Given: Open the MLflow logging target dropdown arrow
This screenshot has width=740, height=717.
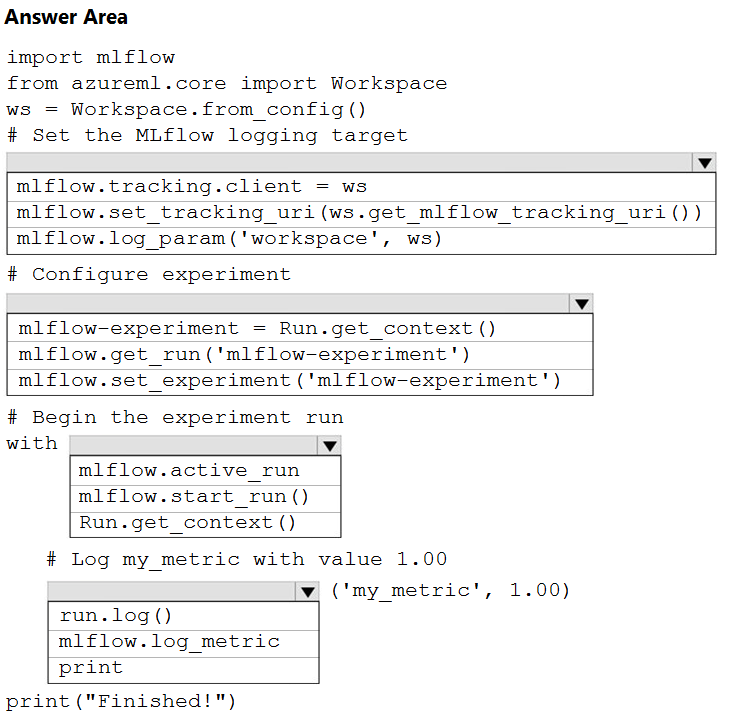Looking at the screenshot, I should (x=704, y=163).
